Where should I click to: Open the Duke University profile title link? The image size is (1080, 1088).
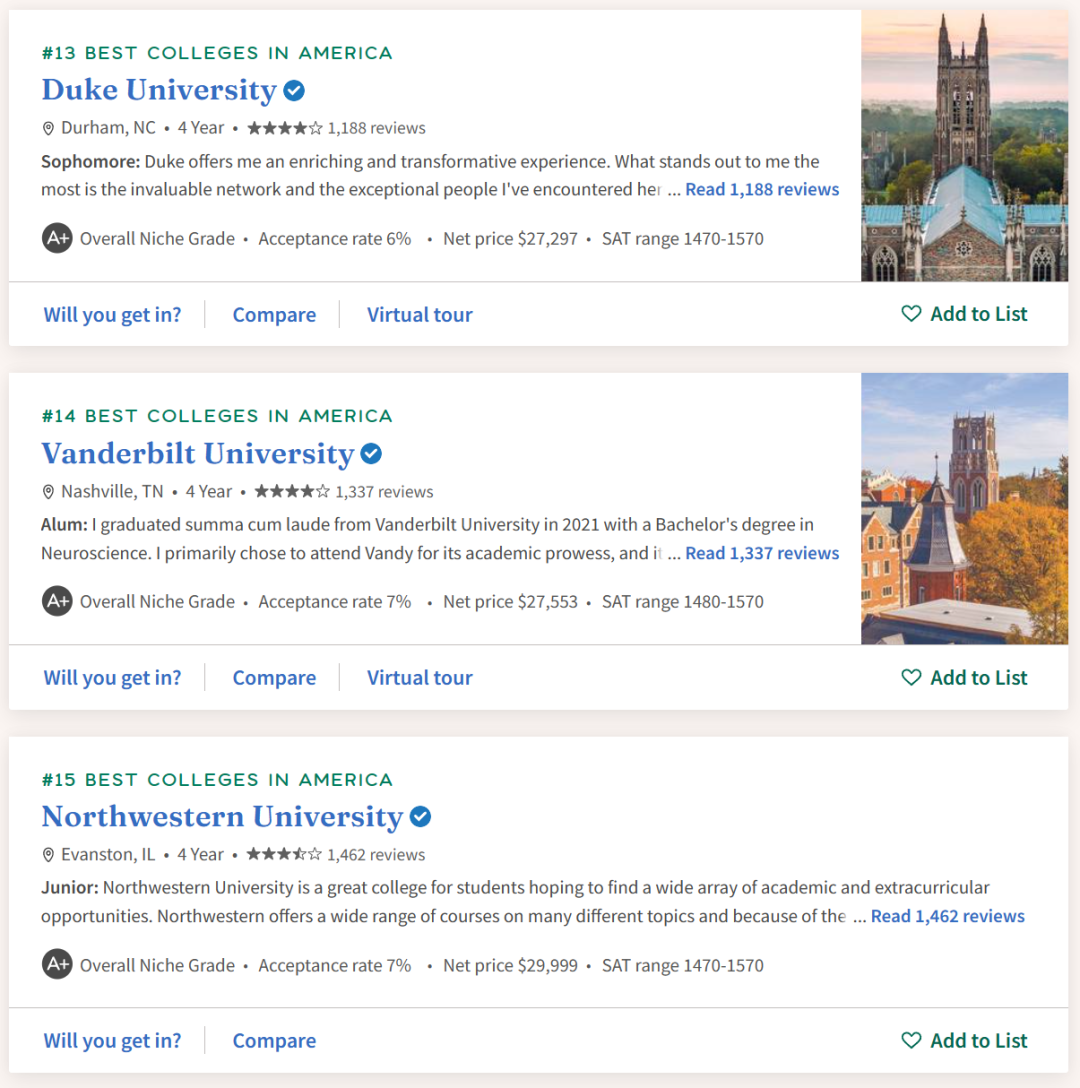[159, 90]
